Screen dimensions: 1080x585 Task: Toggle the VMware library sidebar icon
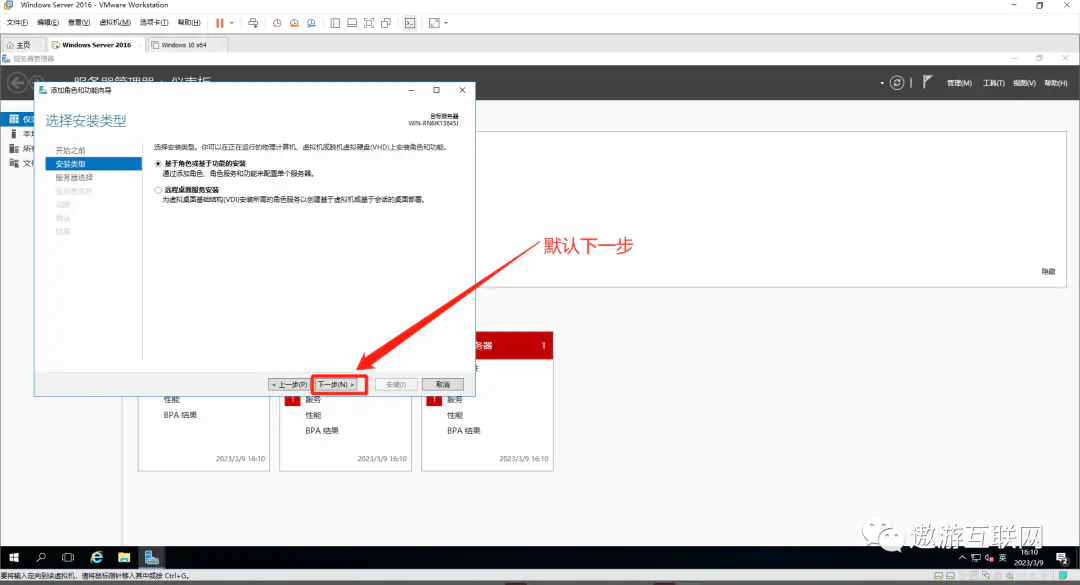335,23
